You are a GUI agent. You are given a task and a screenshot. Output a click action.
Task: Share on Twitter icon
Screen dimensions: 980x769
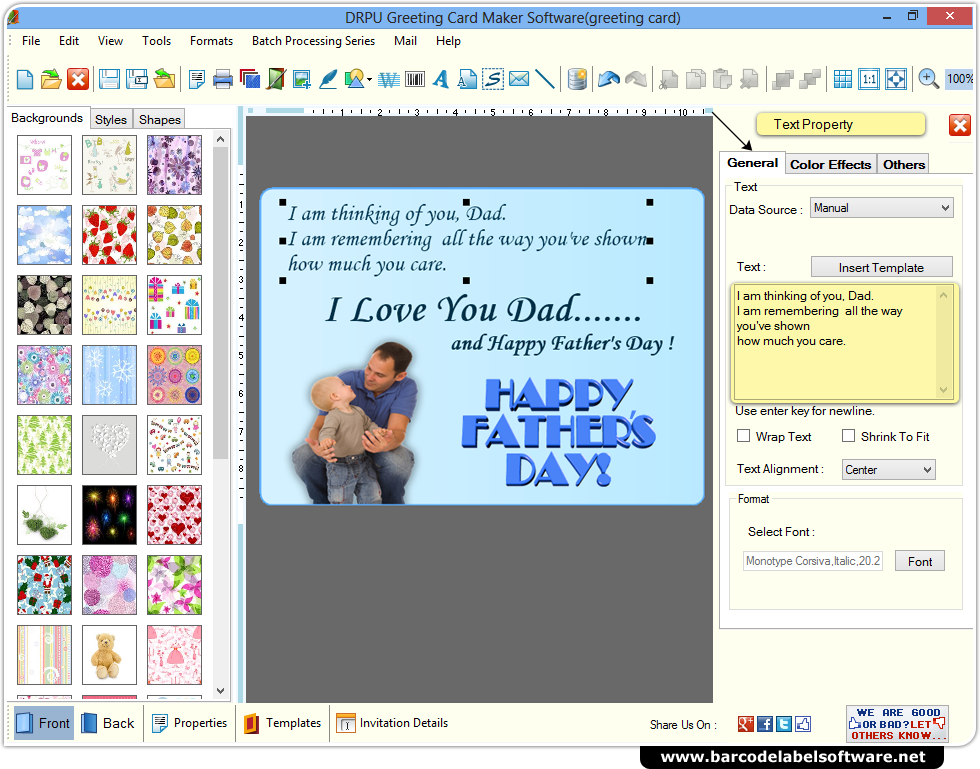coord(784,724)
